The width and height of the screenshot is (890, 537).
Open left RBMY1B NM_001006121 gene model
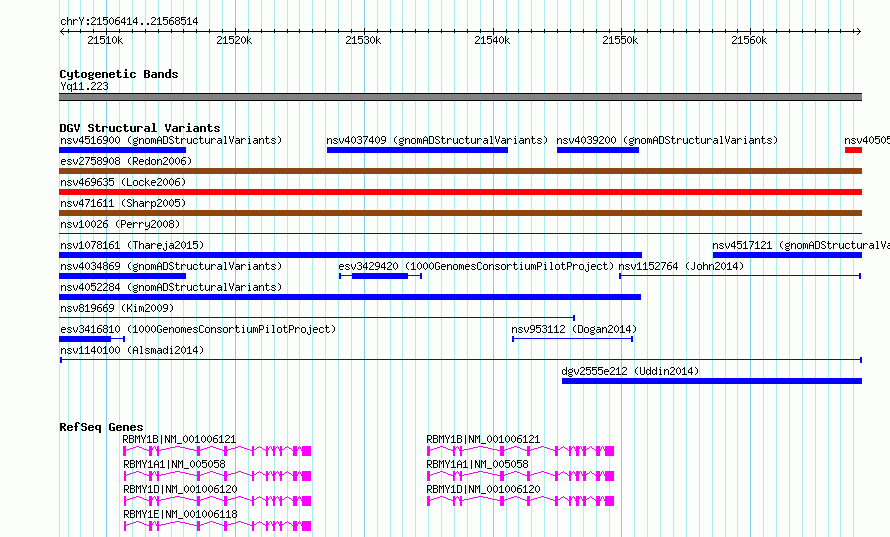pyautogui.click(x=217, y=451)
